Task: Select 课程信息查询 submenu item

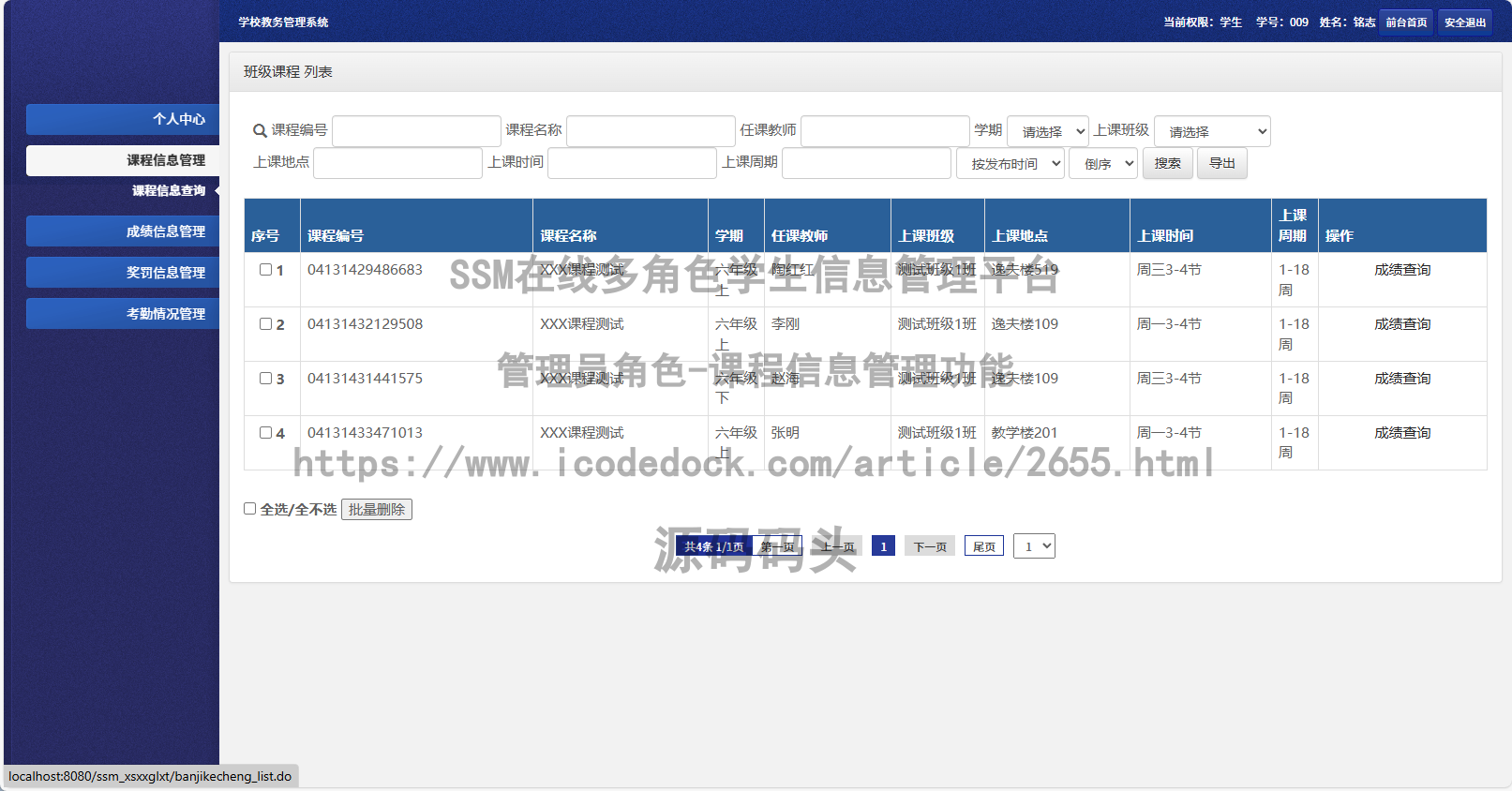Action: click(169, 190)
